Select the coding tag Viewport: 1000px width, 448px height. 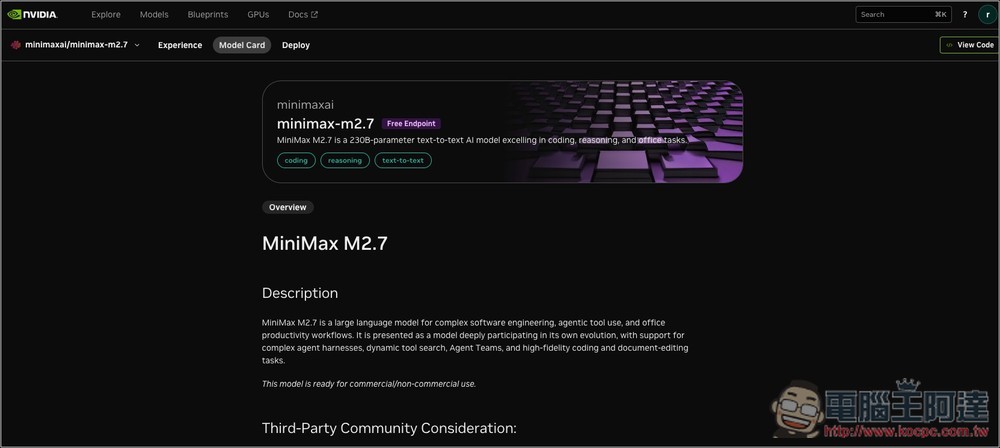pyautogui.click(x=296, y=160)
